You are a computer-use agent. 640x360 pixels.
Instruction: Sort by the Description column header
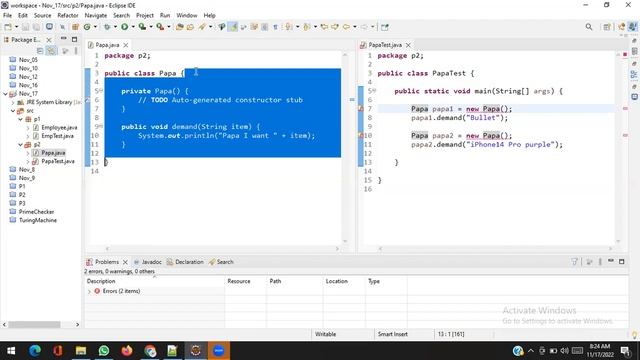[x=155, y=281]
